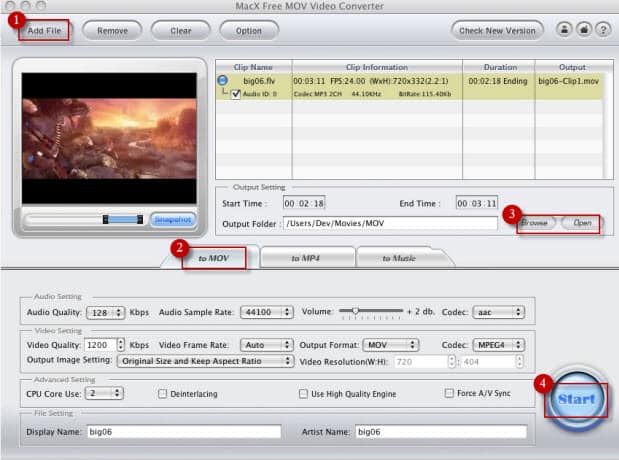Open the Video Frame Rate Auto dropdown
This screenshot has height=460, width=619.
coord(267,345)
